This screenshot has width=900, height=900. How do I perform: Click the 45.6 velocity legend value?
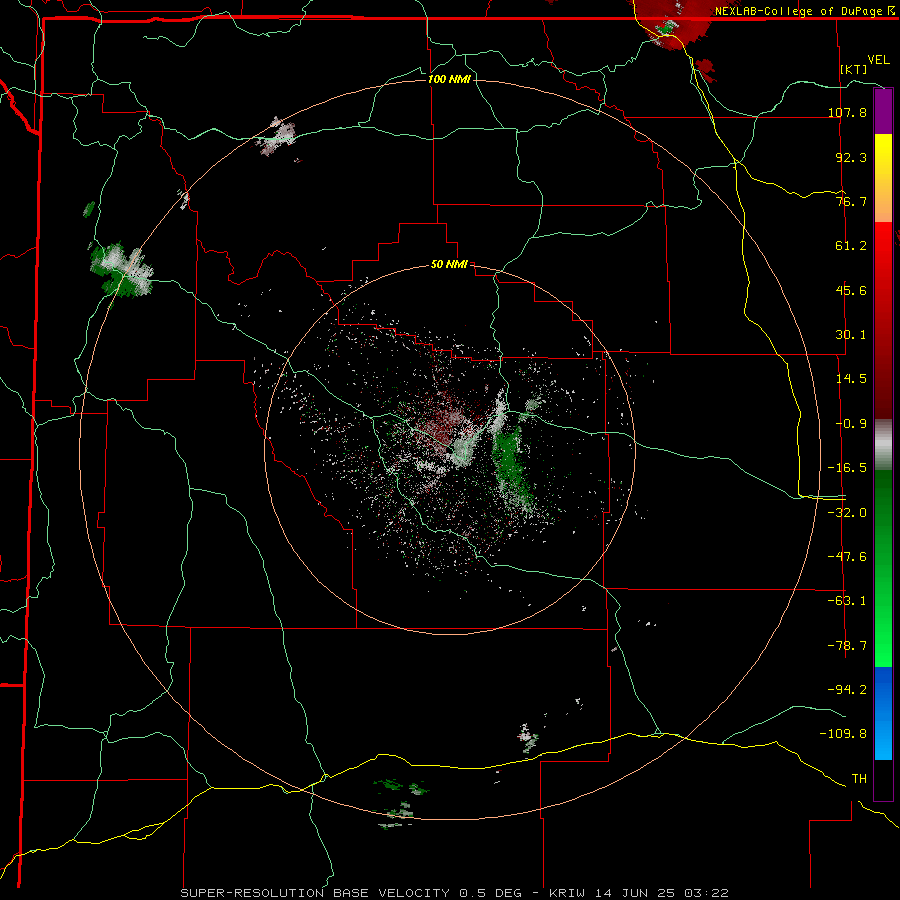tap(851, 290)
